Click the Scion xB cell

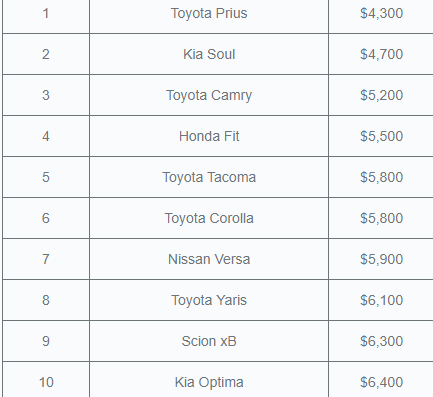tap(209, 341)
